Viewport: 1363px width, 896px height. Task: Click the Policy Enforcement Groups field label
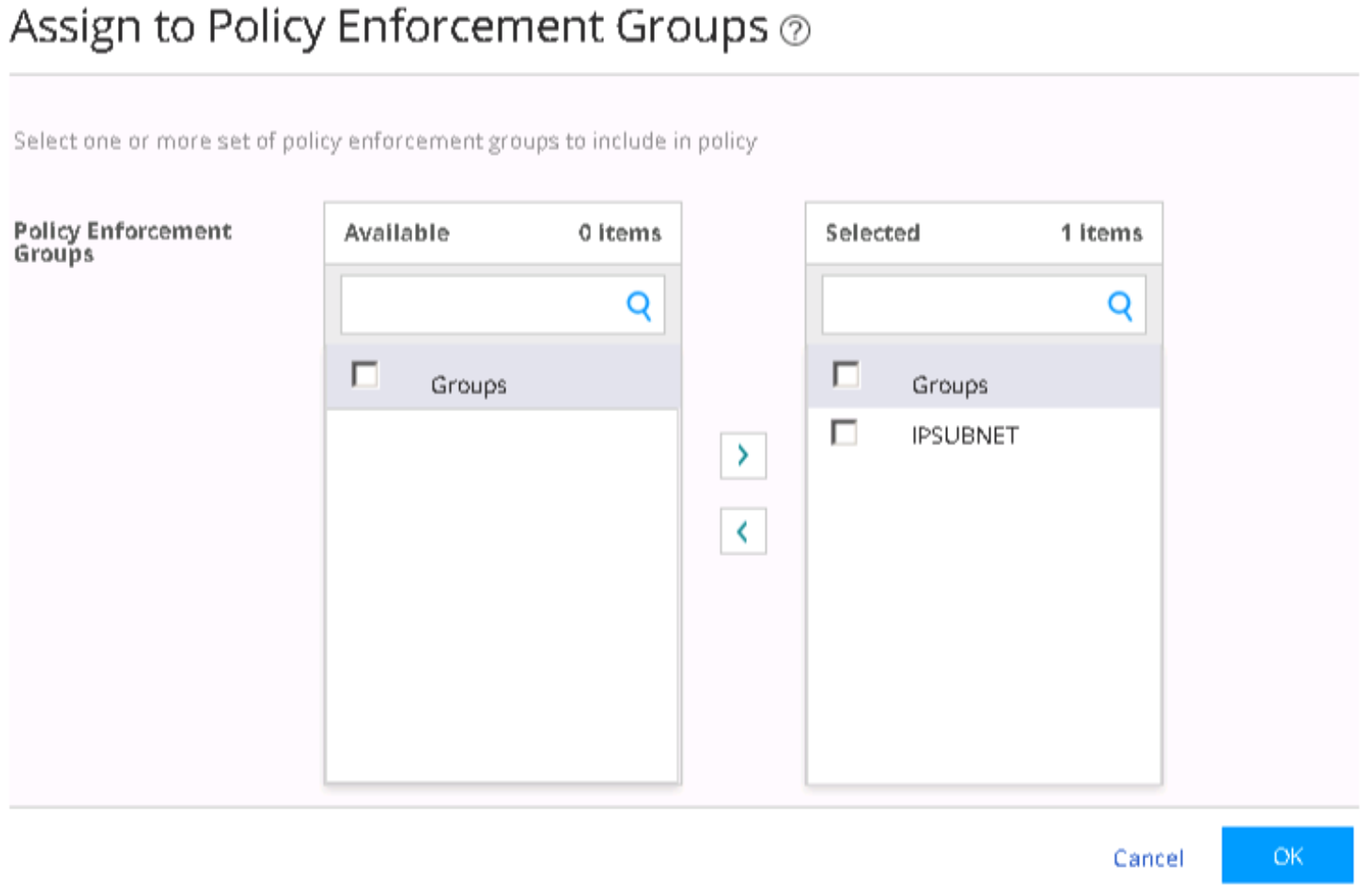click(122, 242)
